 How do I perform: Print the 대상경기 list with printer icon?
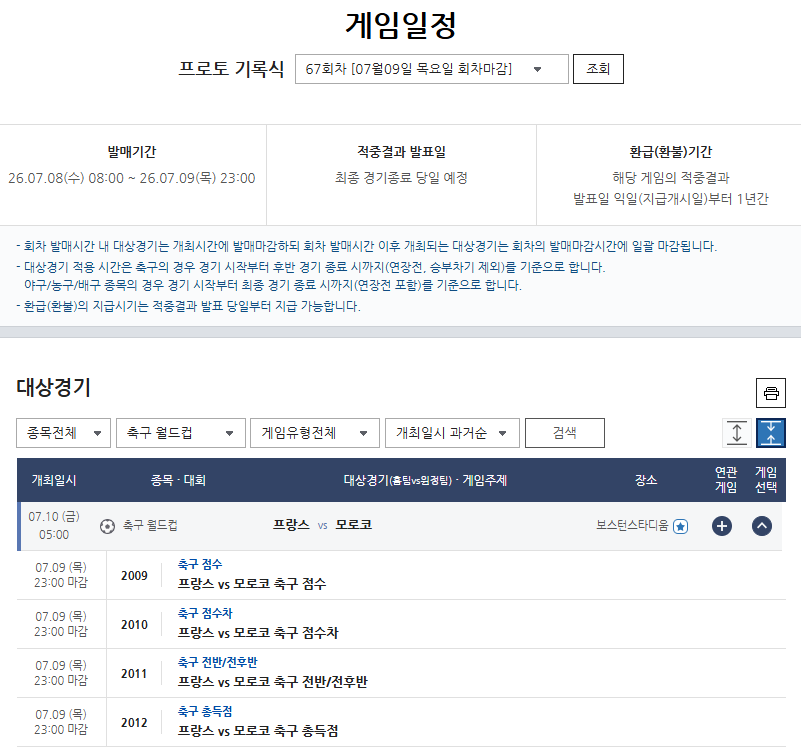770,393
